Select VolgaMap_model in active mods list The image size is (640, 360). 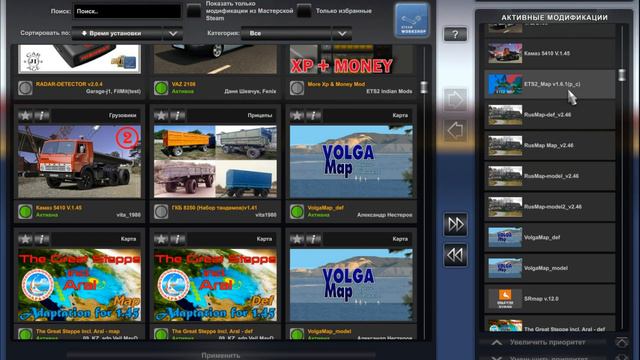pyautogui.click(x=549, y=268)
